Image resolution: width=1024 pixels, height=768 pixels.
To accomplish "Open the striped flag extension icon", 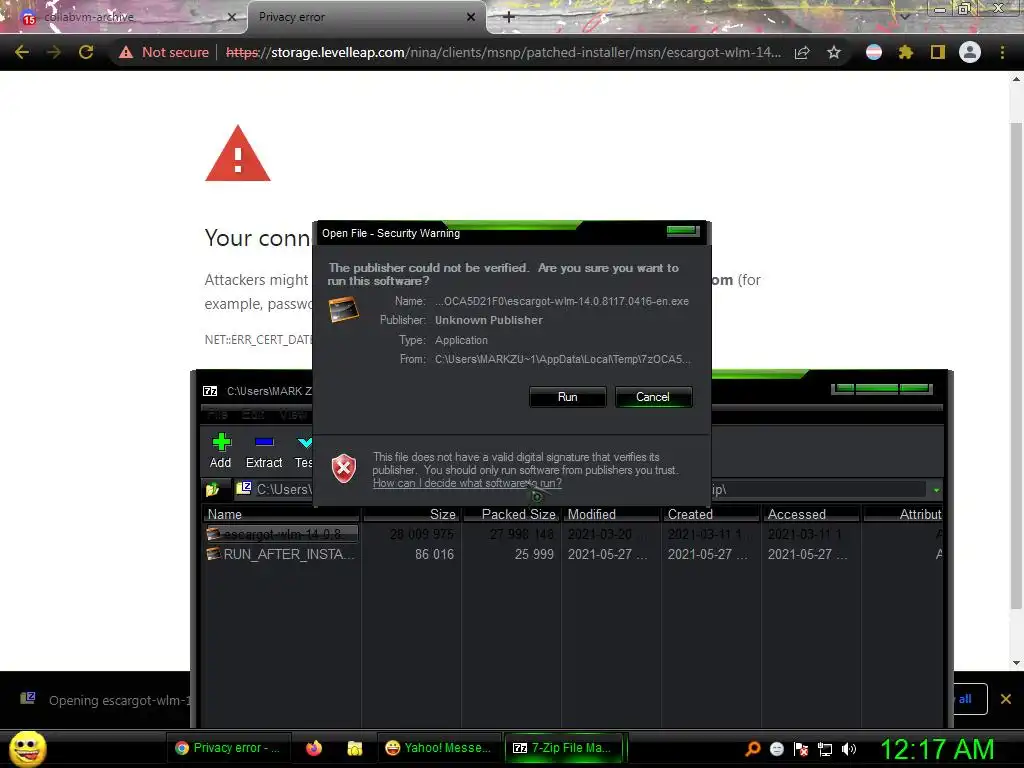I will point(874,52).
